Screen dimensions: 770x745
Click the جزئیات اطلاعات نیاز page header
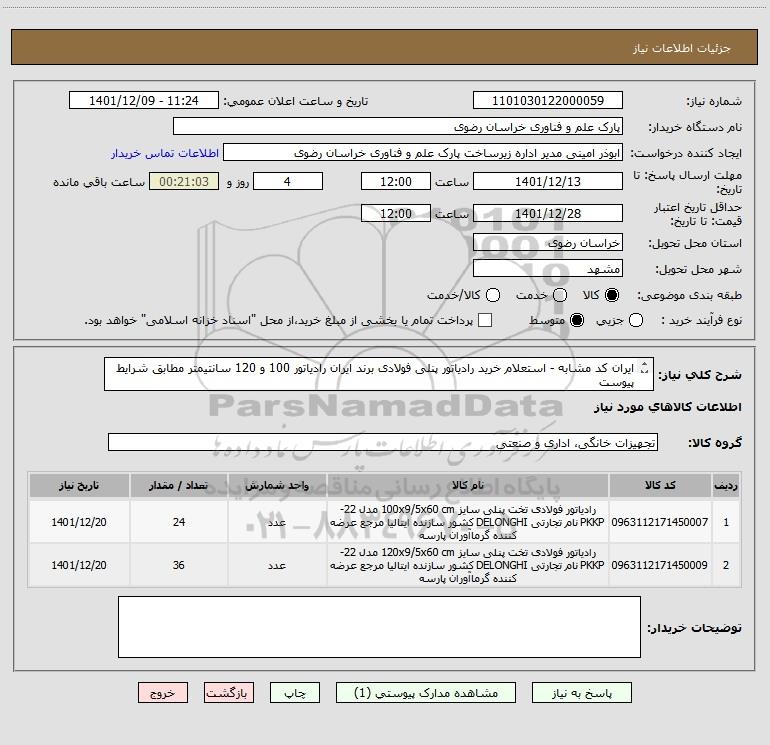tap(682, 48)
